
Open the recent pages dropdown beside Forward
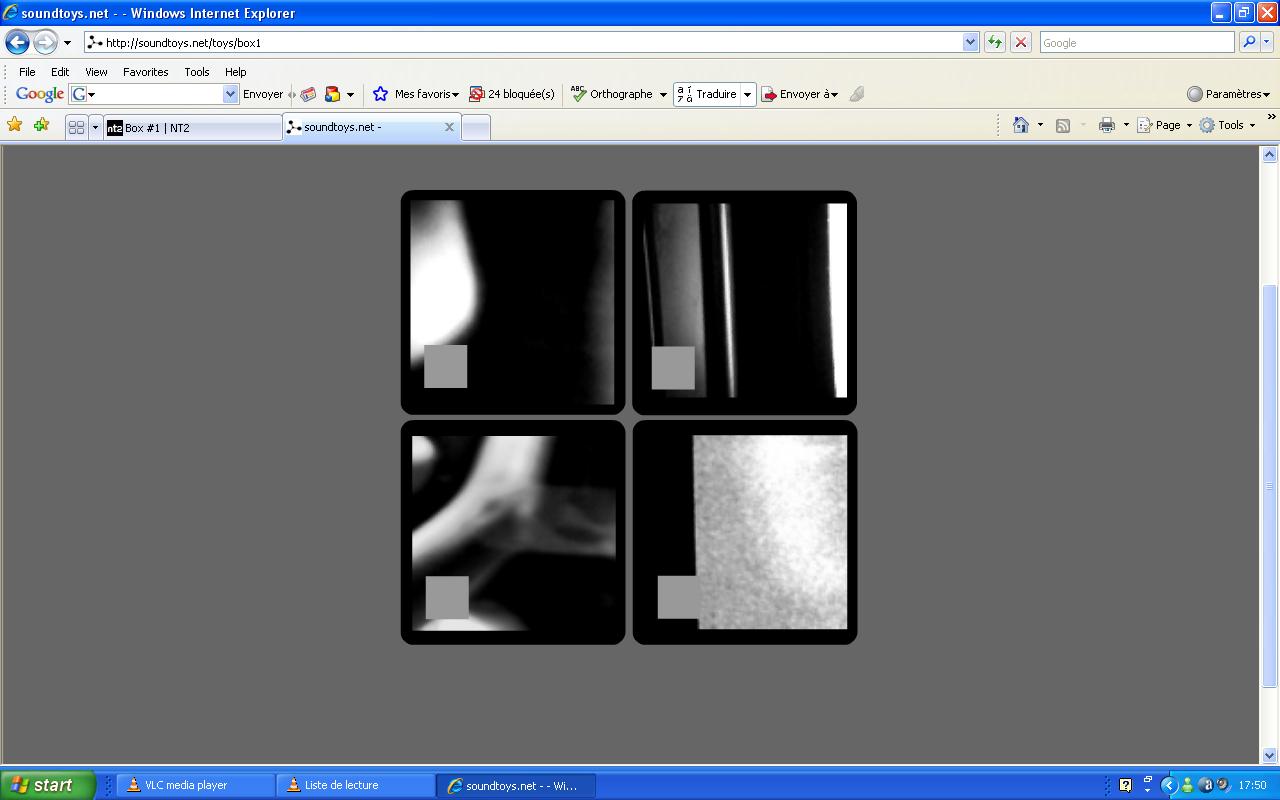point(67,43)
